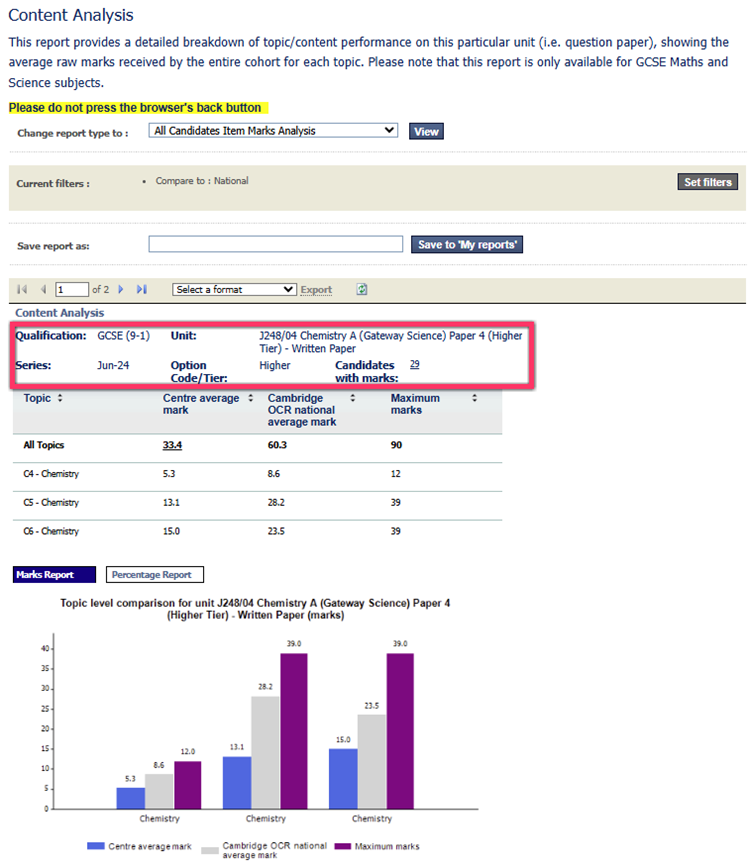Sort by Cambridge OCR national average column
This screenshot has width=750, height=865.
[353, 398]
